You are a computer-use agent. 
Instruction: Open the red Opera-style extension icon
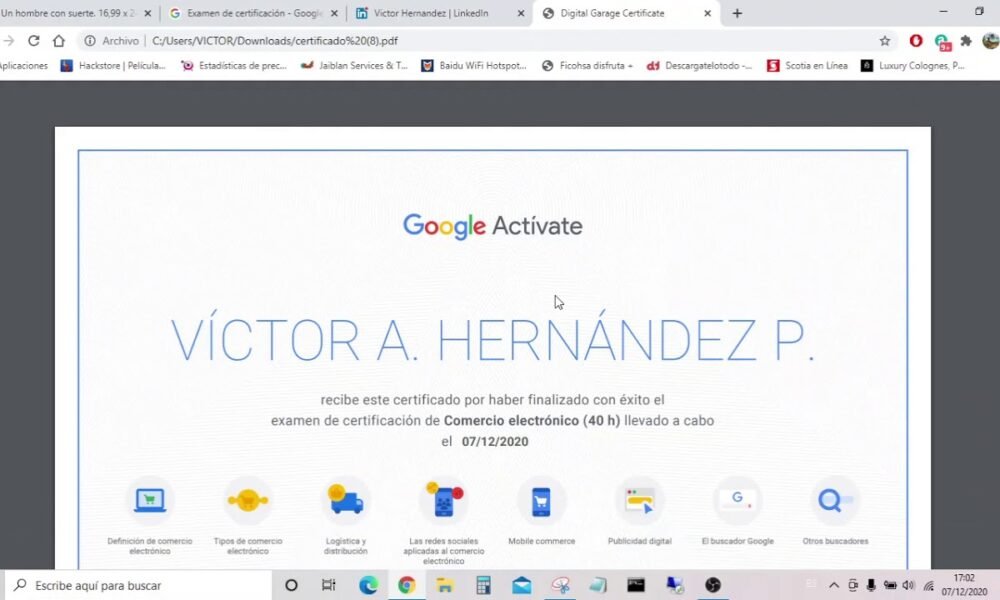point(916,42)
